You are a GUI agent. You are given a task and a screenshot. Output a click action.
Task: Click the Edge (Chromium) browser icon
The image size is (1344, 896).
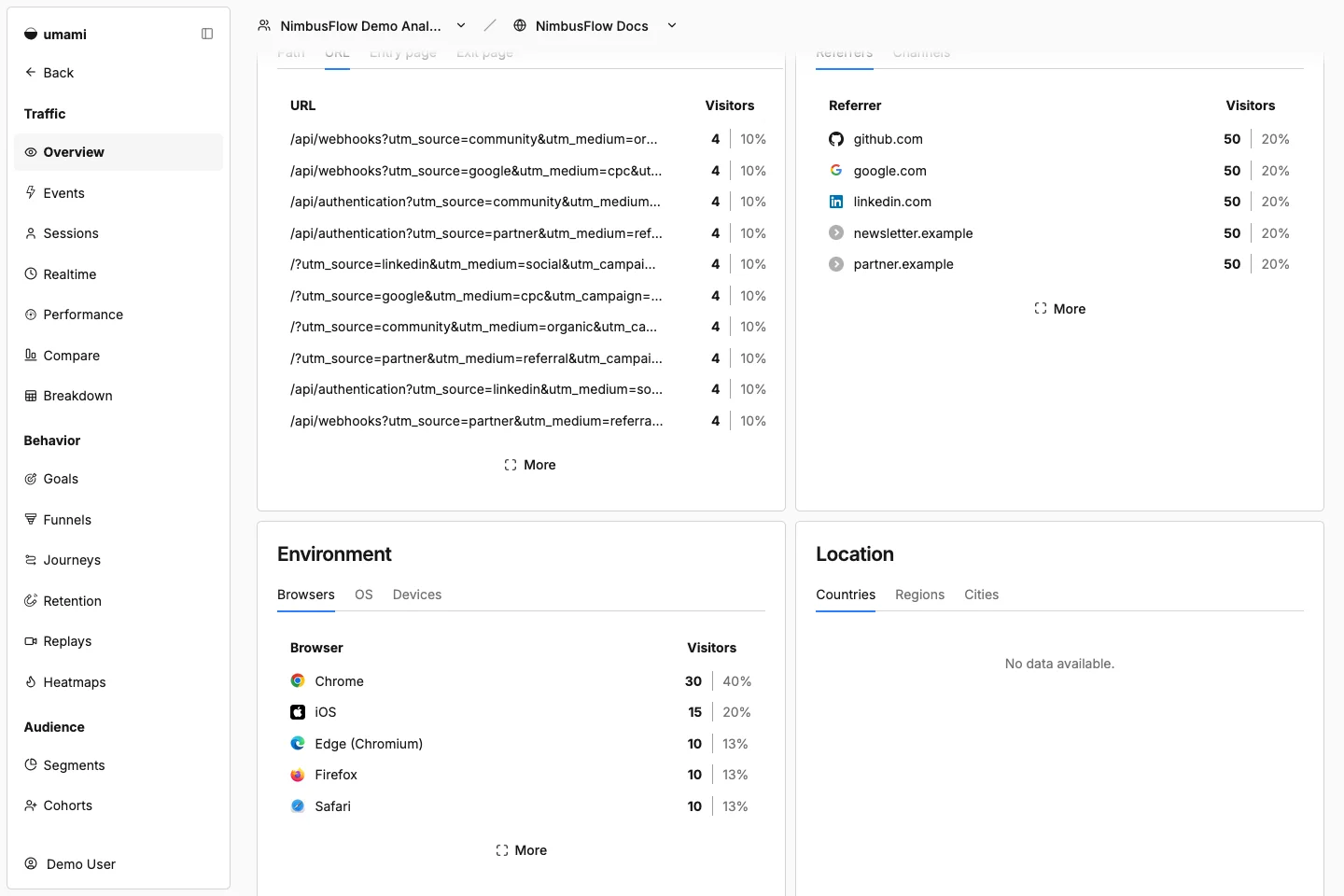point(298,743)
